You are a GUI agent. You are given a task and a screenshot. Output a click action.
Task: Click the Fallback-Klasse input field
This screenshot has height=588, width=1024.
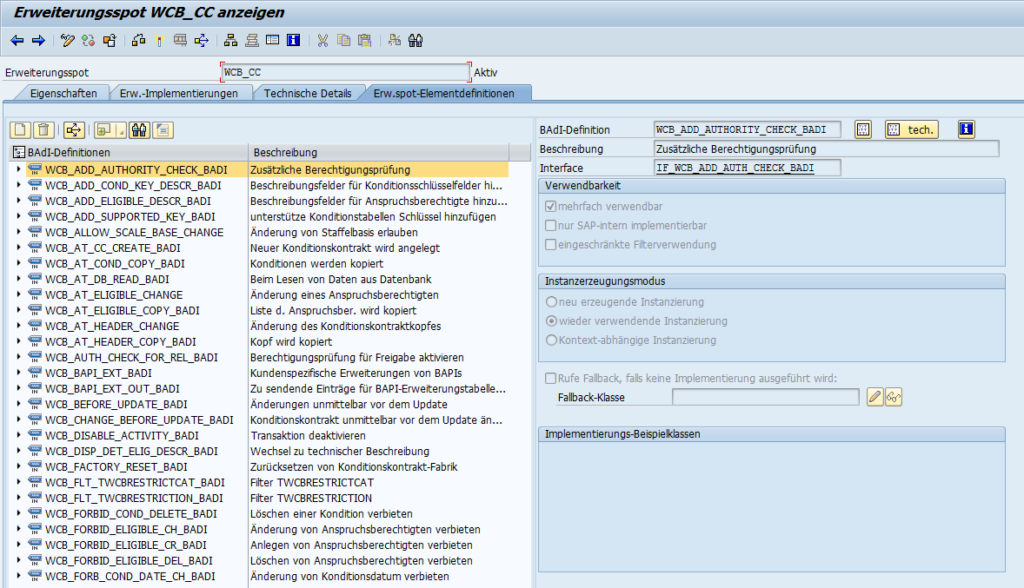click(764, 397)
